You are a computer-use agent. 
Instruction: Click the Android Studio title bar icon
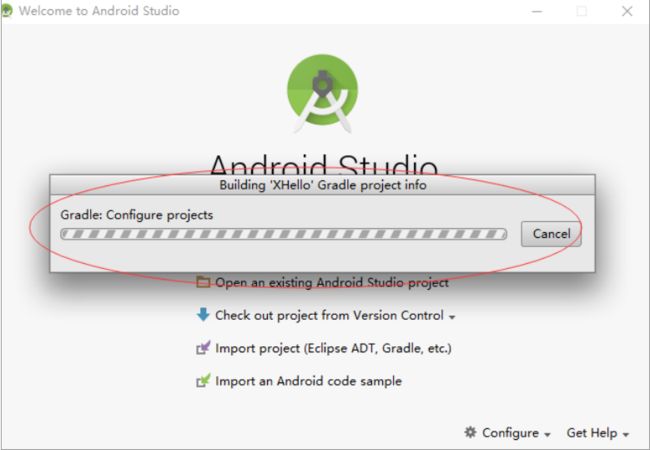[x=7, y=10]
